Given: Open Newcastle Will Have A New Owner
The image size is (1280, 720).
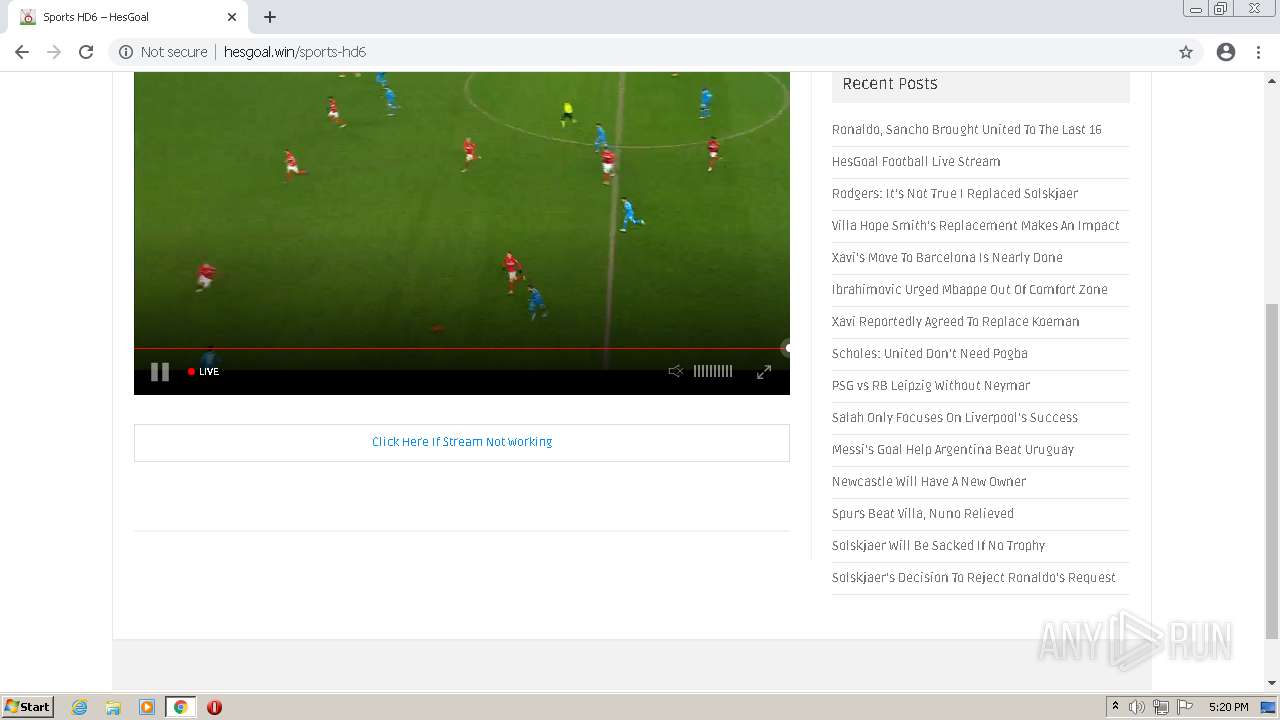Looking at the screenshot, I should (x=928, y=482).
